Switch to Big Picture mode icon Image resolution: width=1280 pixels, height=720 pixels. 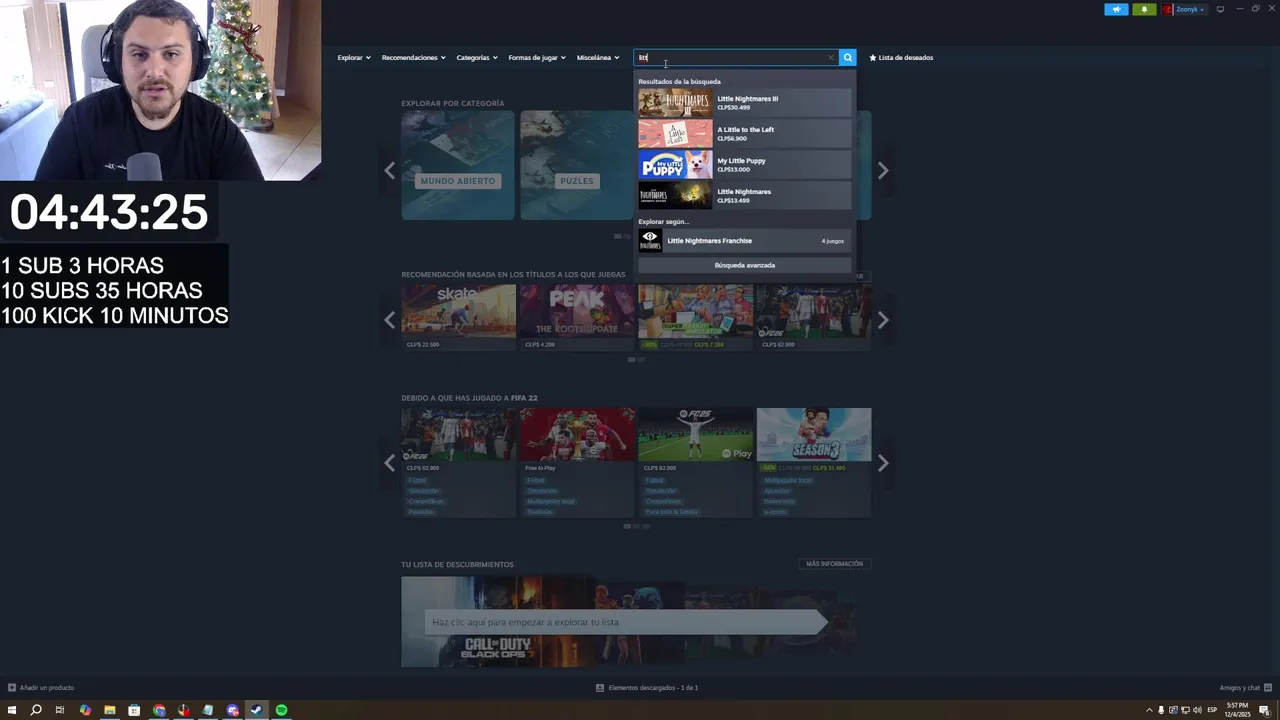pyautogui.click(x=1220, y=9)
